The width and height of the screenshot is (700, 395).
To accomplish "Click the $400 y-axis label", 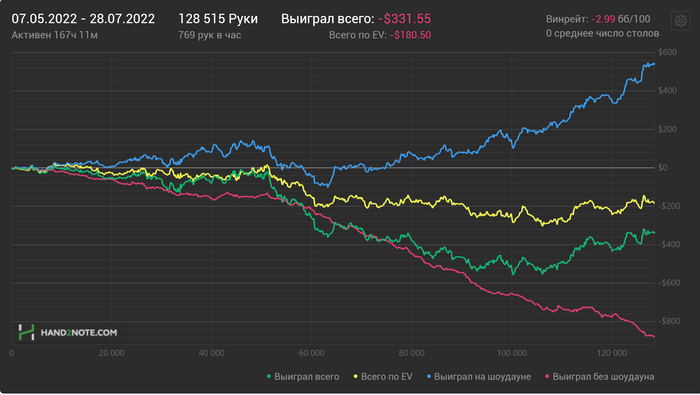I will (667, 91).
